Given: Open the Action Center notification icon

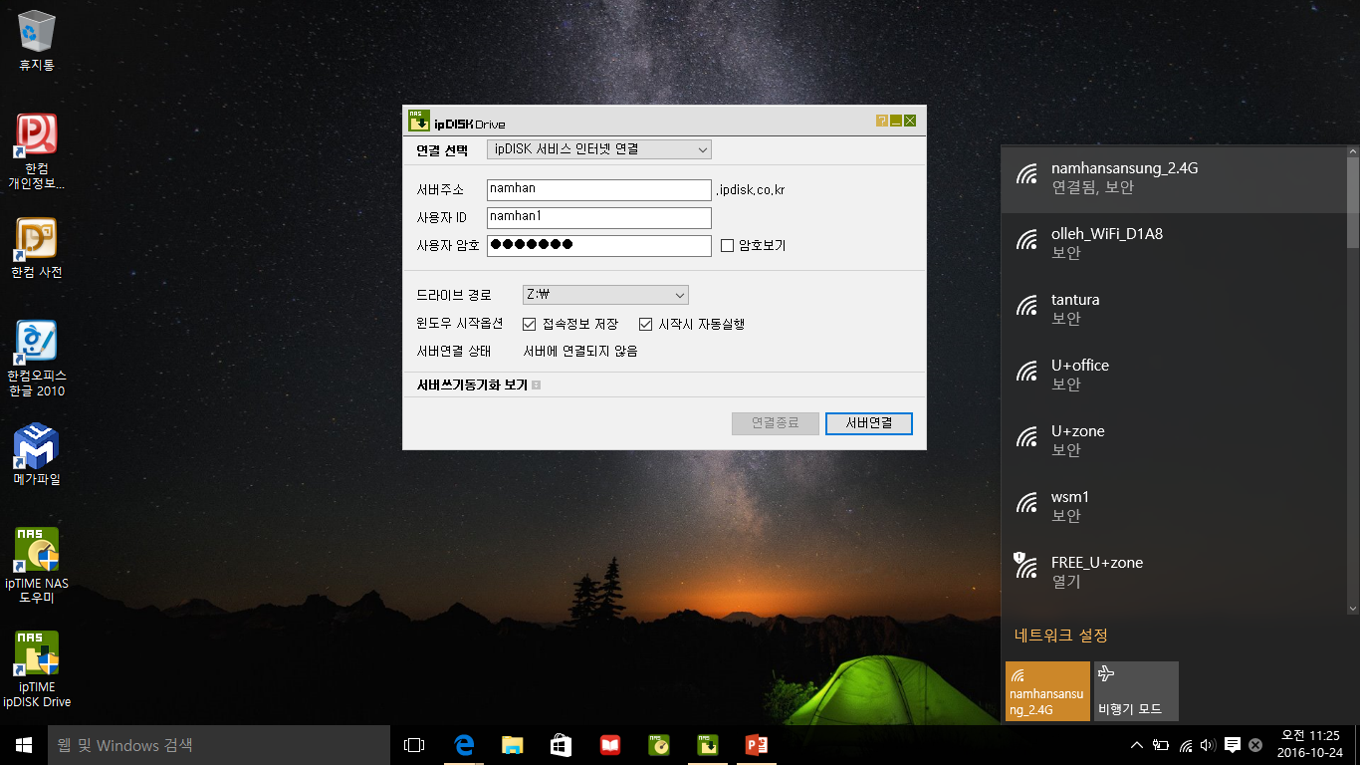Looking at the screenshot, I should pyautogui.click(x=1232, y=745).
